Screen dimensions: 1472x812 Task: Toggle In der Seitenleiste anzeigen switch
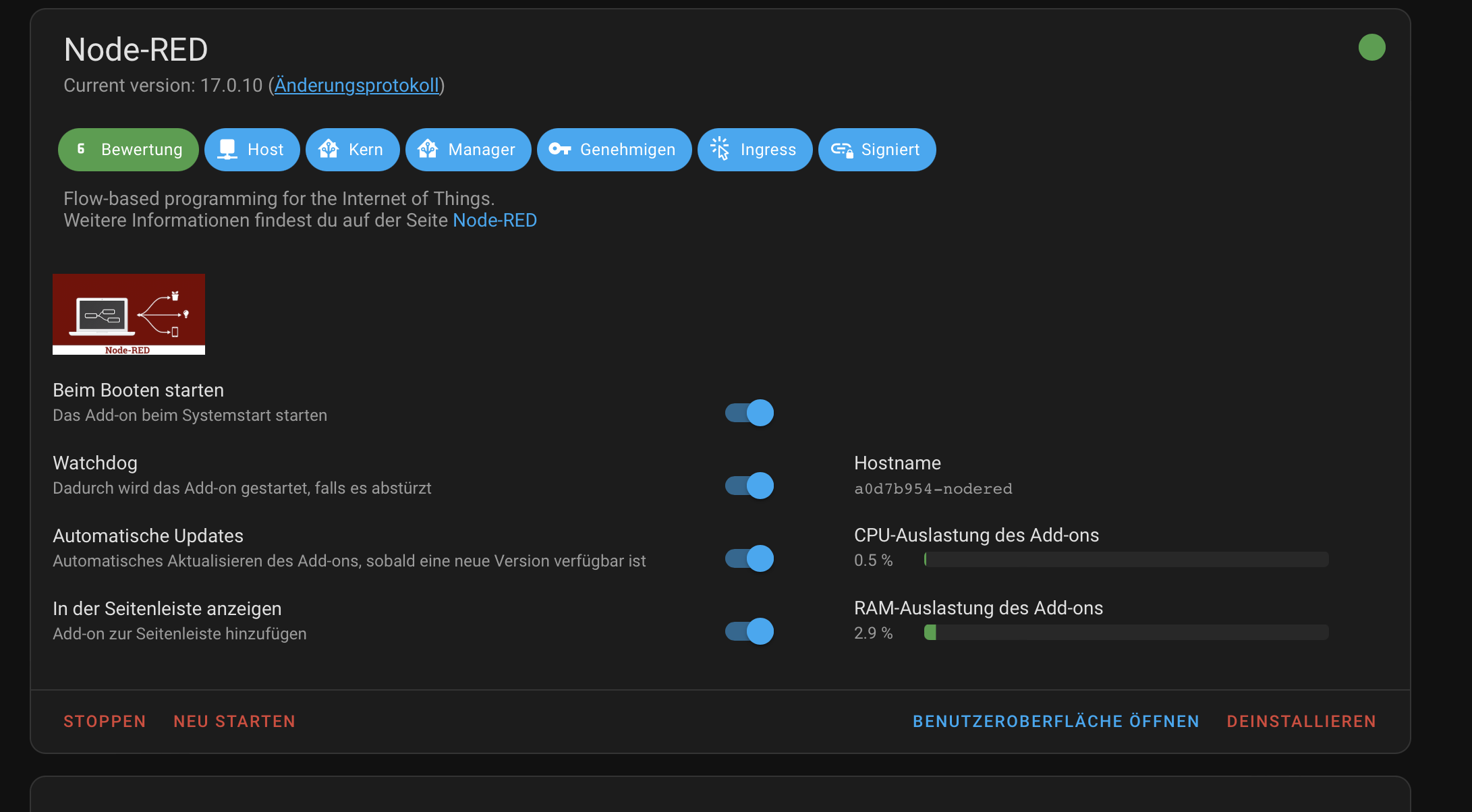(x=749, y=631)
